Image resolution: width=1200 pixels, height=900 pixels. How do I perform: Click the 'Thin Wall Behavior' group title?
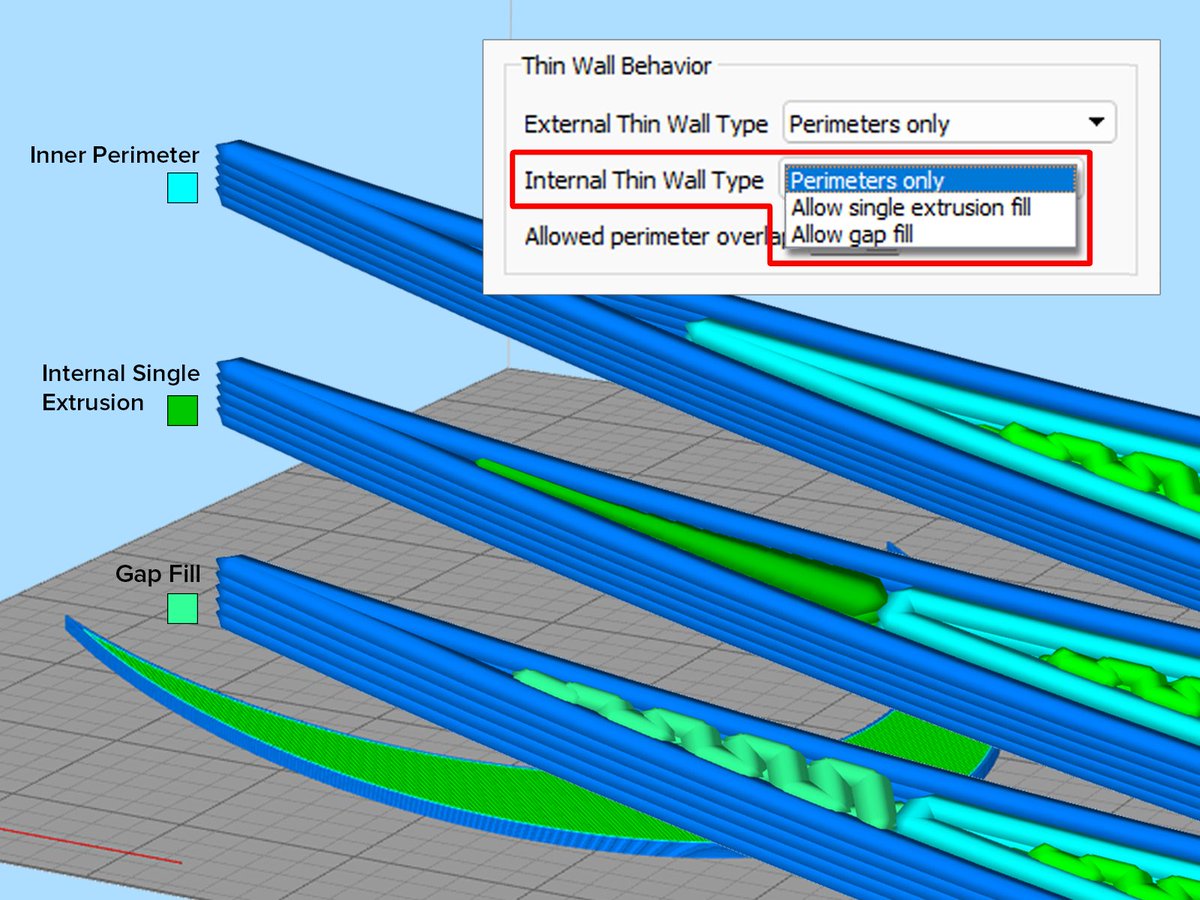(x=617, y=66)
